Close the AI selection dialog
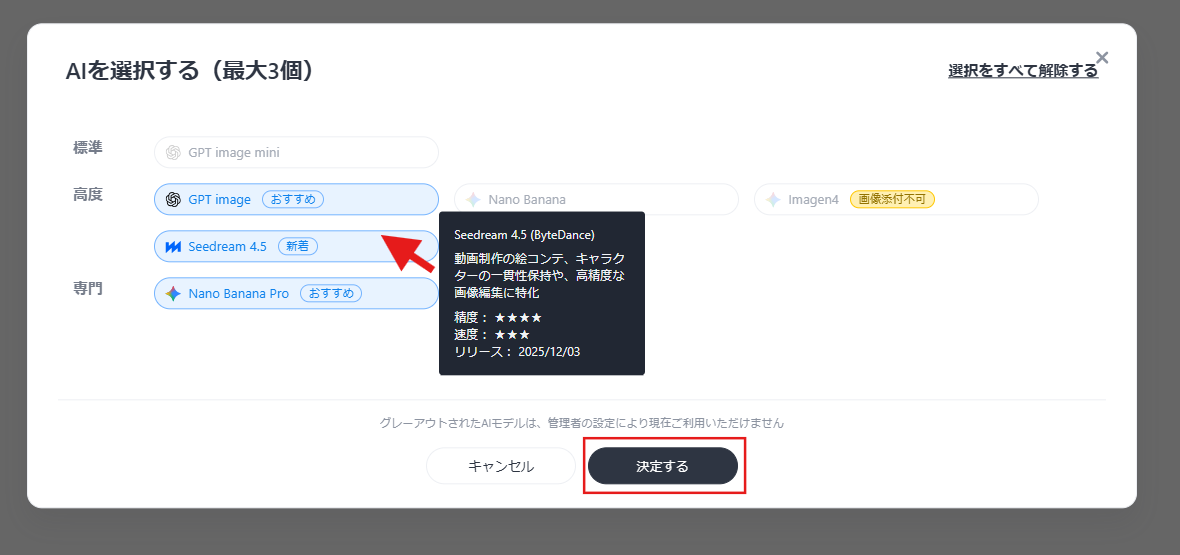 point(1102,57)
